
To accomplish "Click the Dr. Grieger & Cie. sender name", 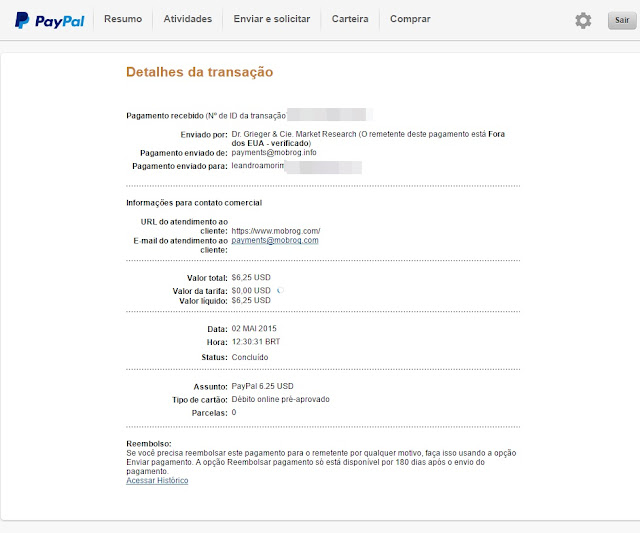I will click(x=294, y=134).
